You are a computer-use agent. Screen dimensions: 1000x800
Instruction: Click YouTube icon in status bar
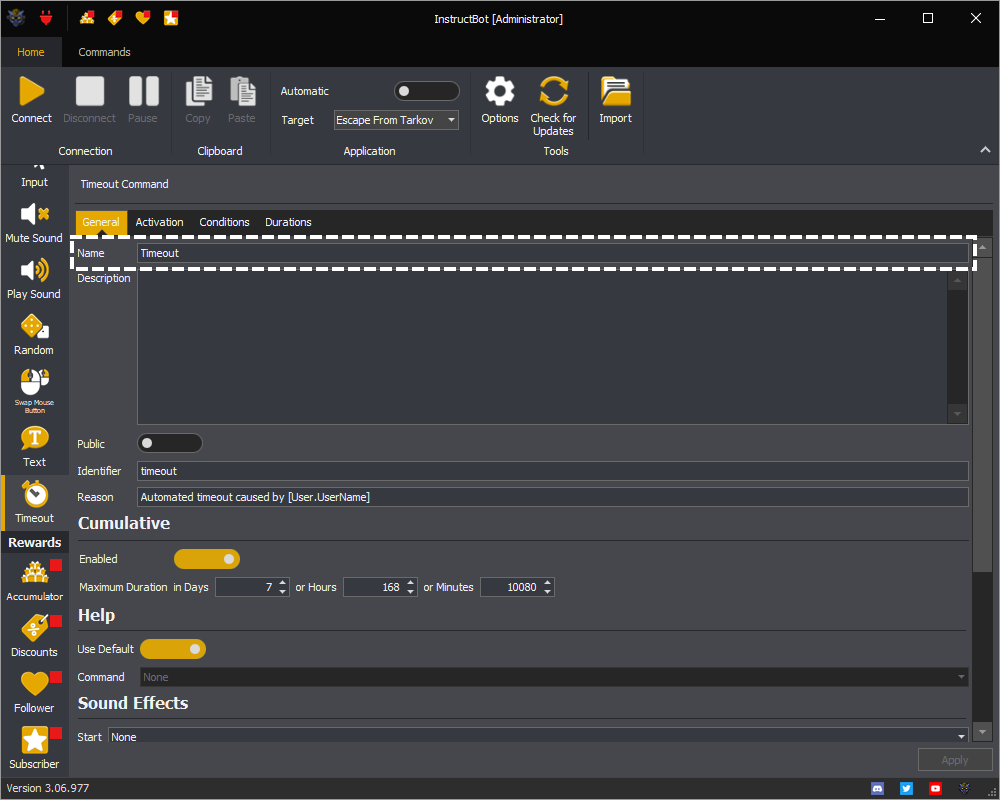click(935, 789)
